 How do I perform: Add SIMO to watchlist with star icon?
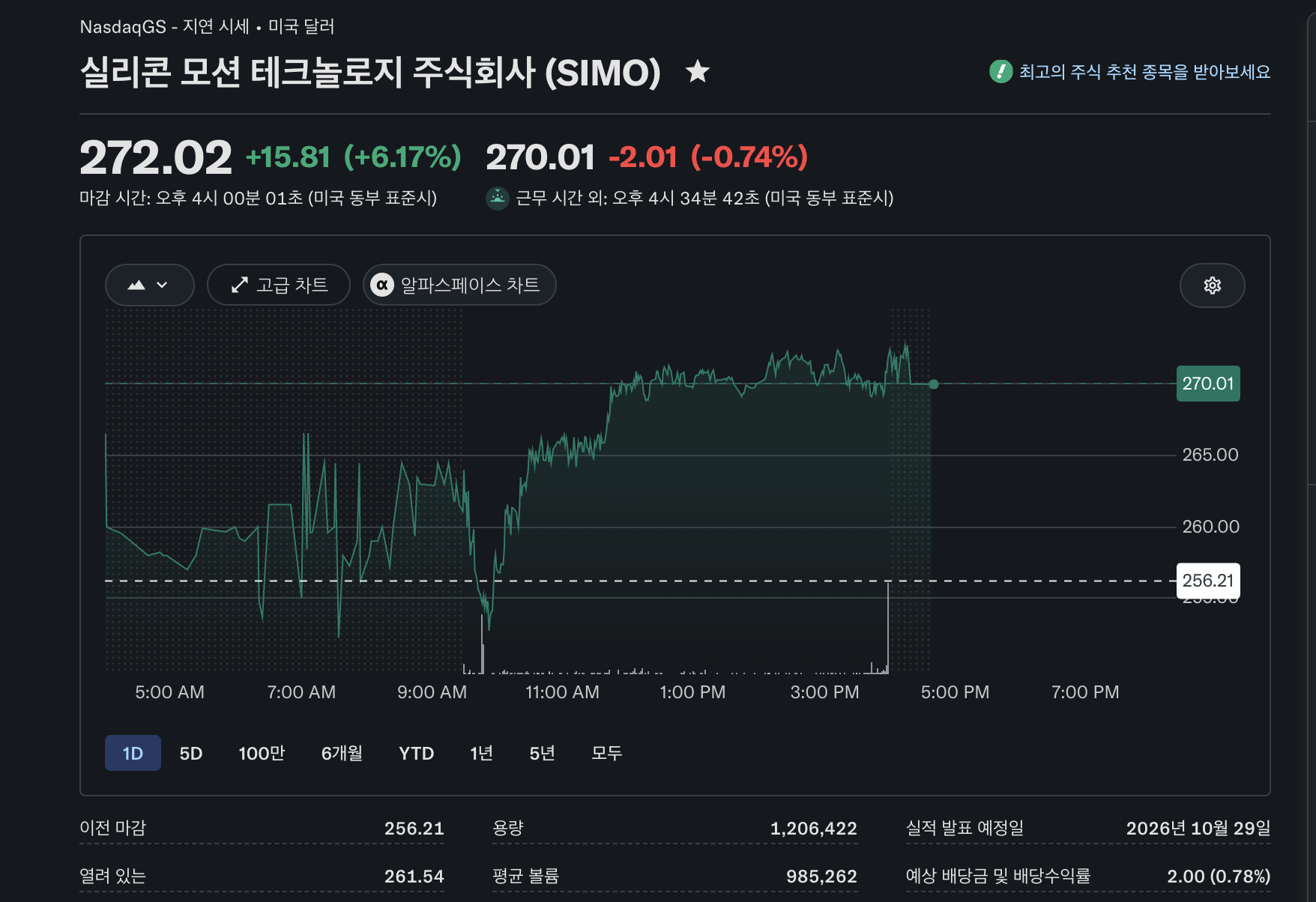pos(698,72)
